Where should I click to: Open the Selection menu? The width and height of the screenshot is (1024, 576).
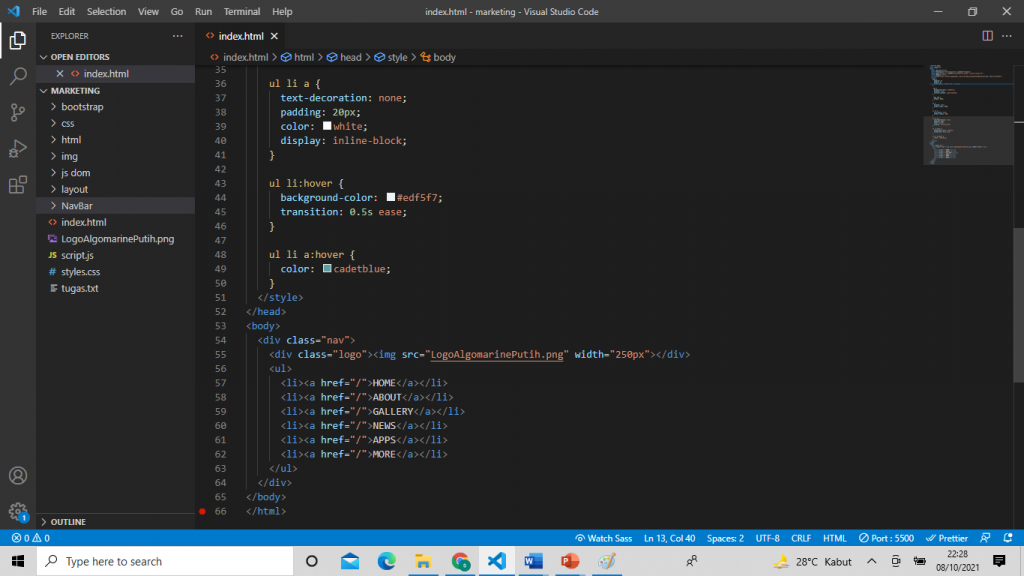coord(106,12)
